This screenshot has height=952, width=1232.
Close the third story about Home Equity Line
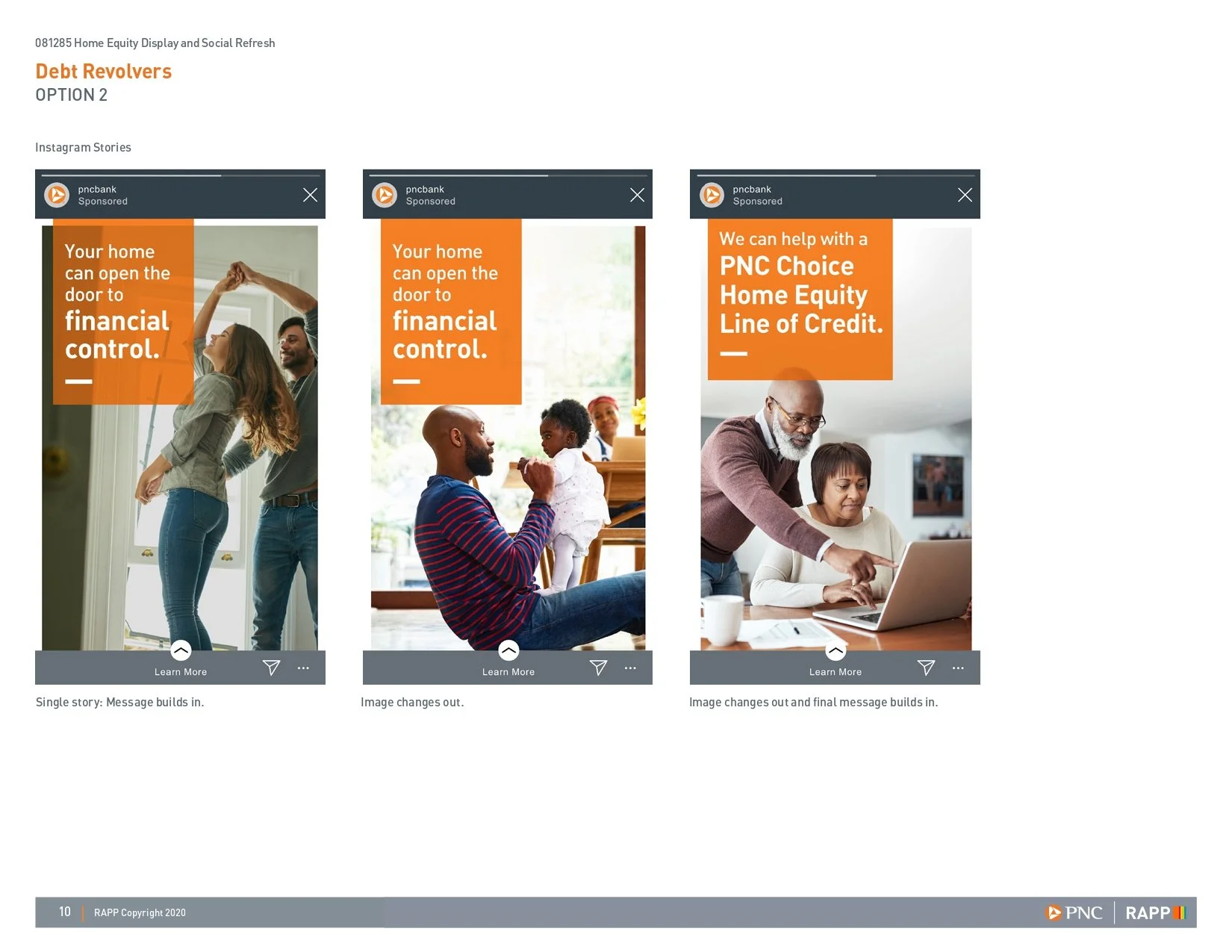tap(965, 195)
